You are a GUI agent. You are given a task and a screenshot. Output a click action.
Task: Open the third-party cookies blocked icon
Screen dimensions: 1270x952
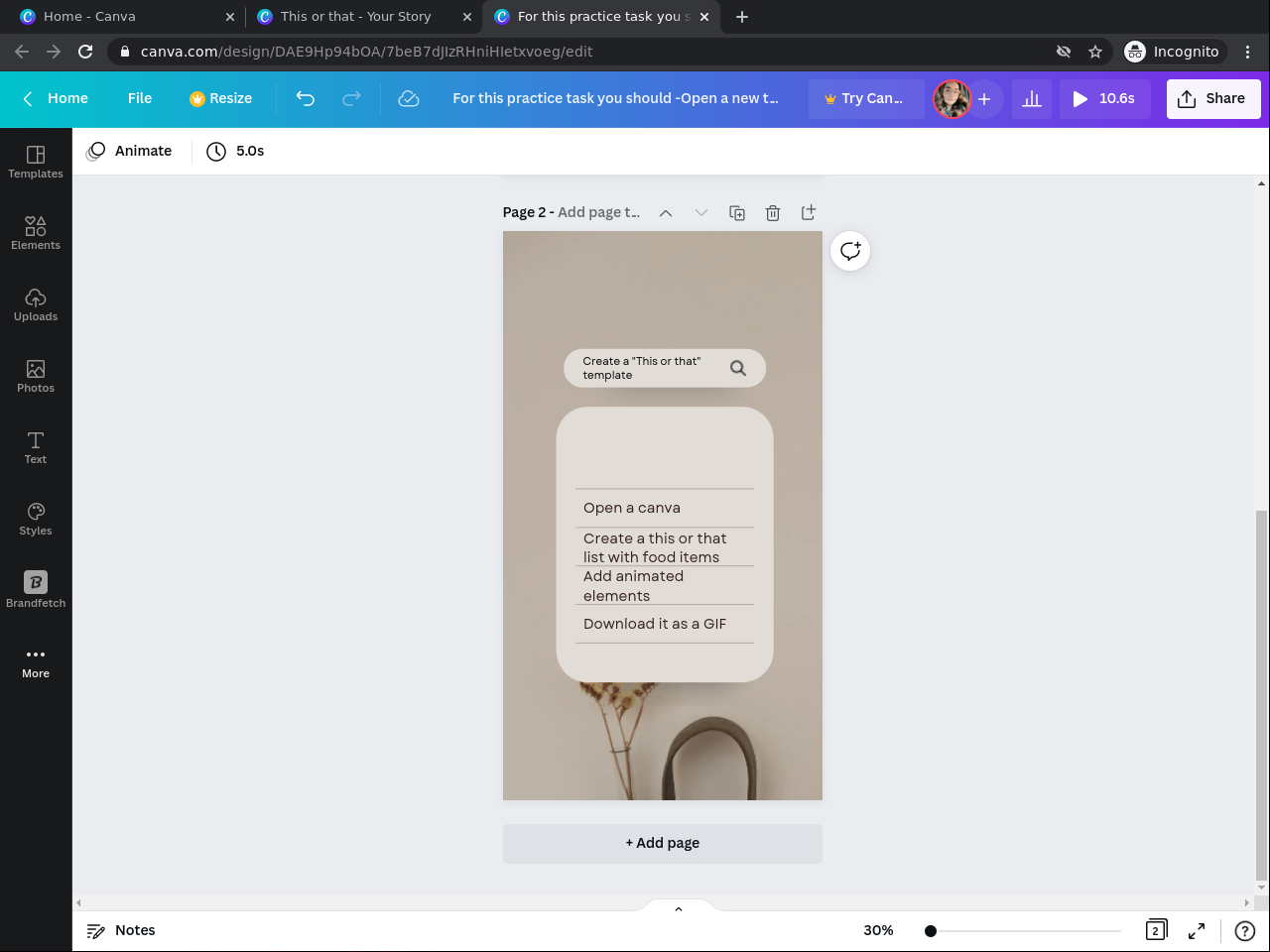pyautogui.click(x=1064, y=52)
